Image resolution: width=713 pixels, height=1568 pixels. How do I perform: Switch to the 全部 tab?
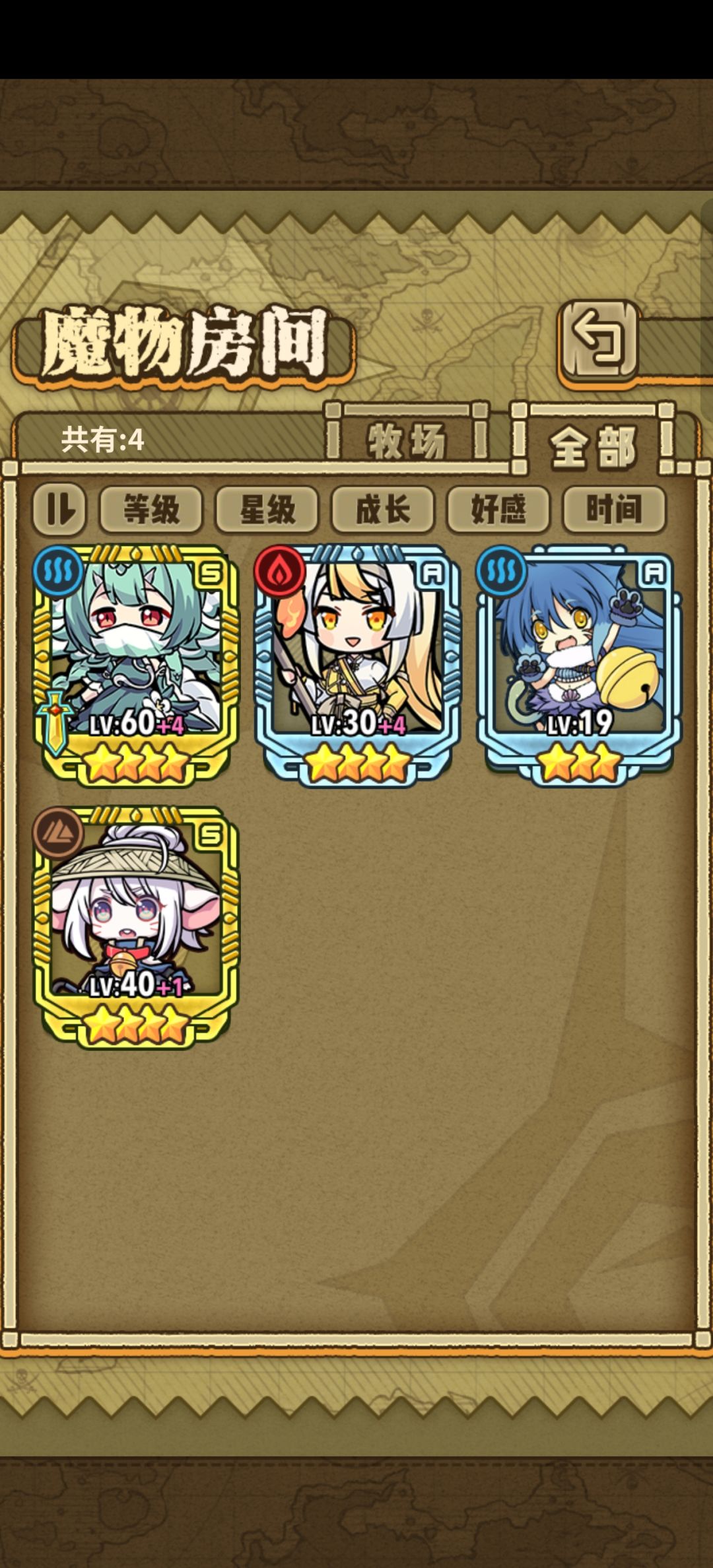[x=593, y=444]
